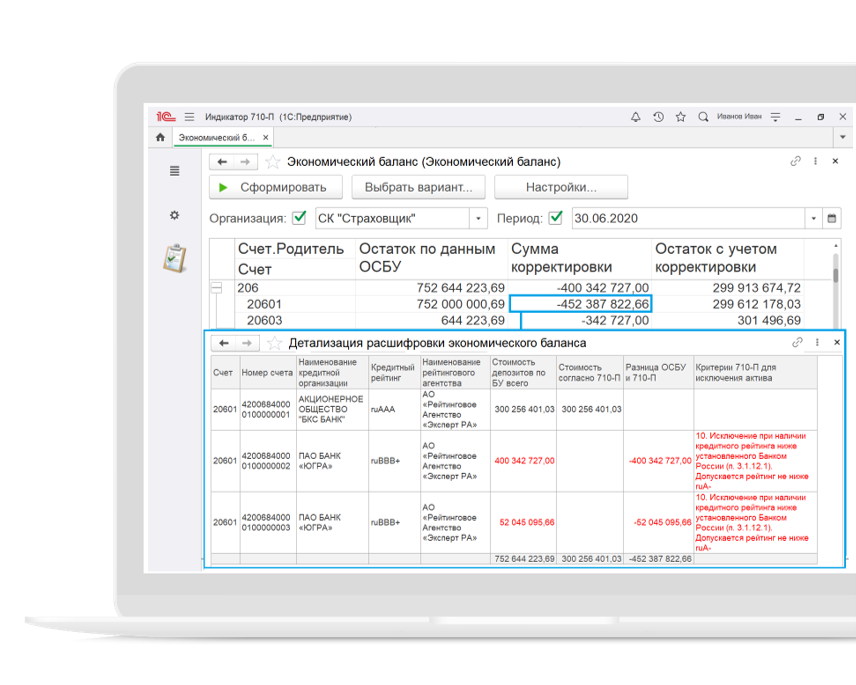The height and width of the screenshot is (685, 856).
Task: Open the 1C main menu hamburger icon
Action: [x=189, y=117]
